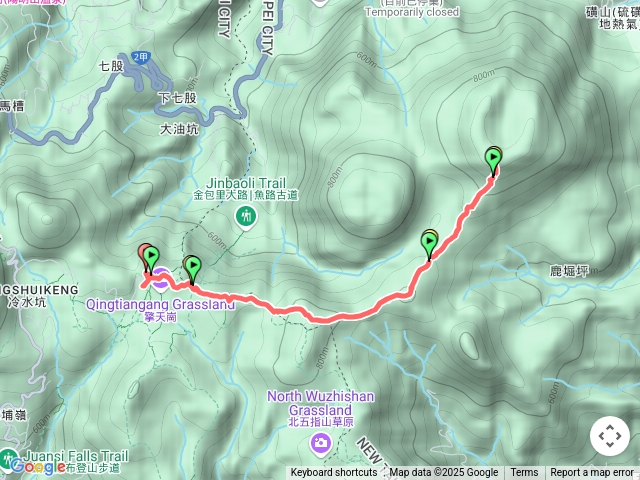Viewport: 640px width, 480px height.
Task: Click the green waypoint marker nearest to 鹿堀坪
Action: coord(429,245)
